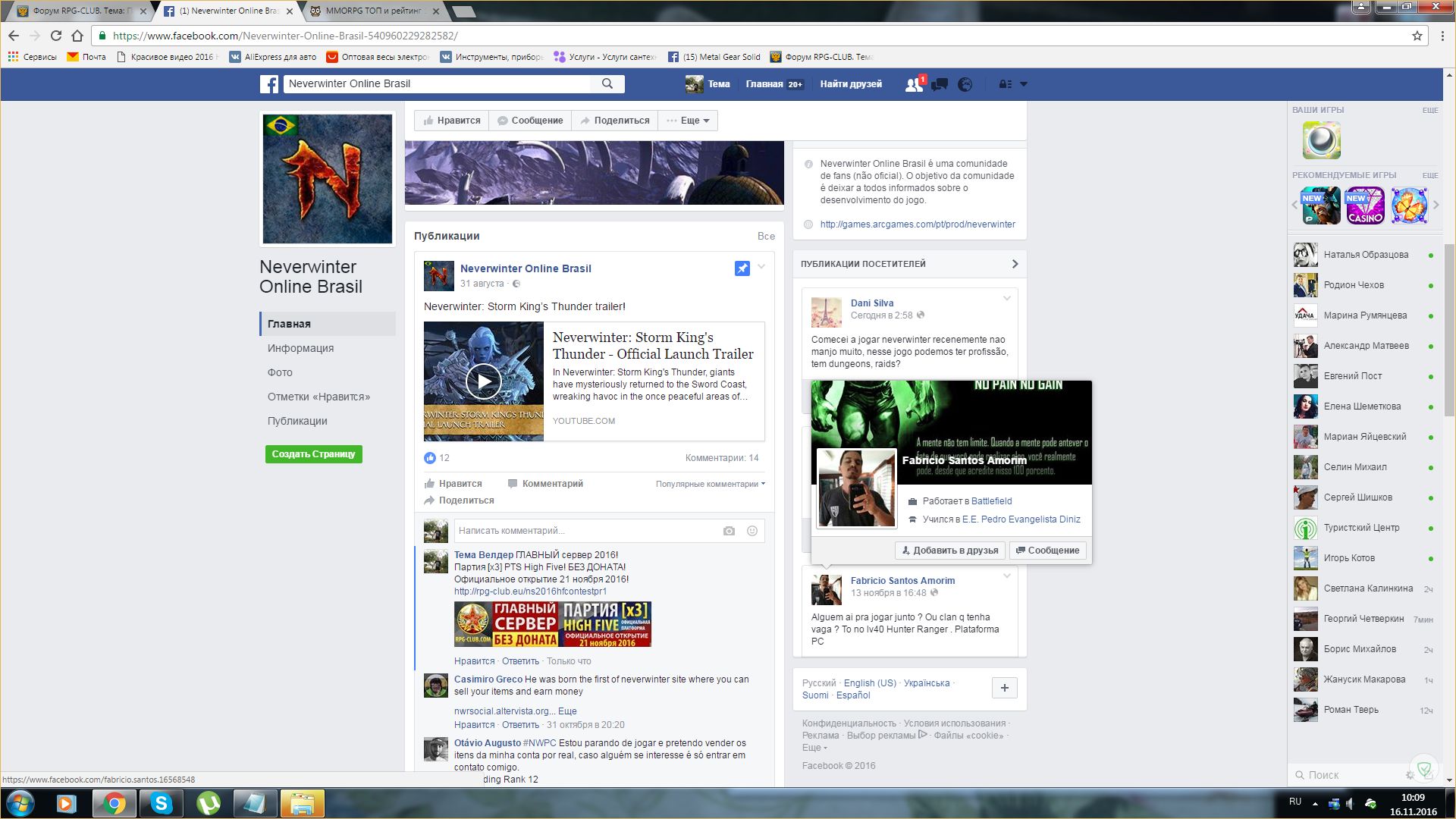Open Популярные комментарии sort dropdown
This screenshot has height=819, width=1456.
711,484
